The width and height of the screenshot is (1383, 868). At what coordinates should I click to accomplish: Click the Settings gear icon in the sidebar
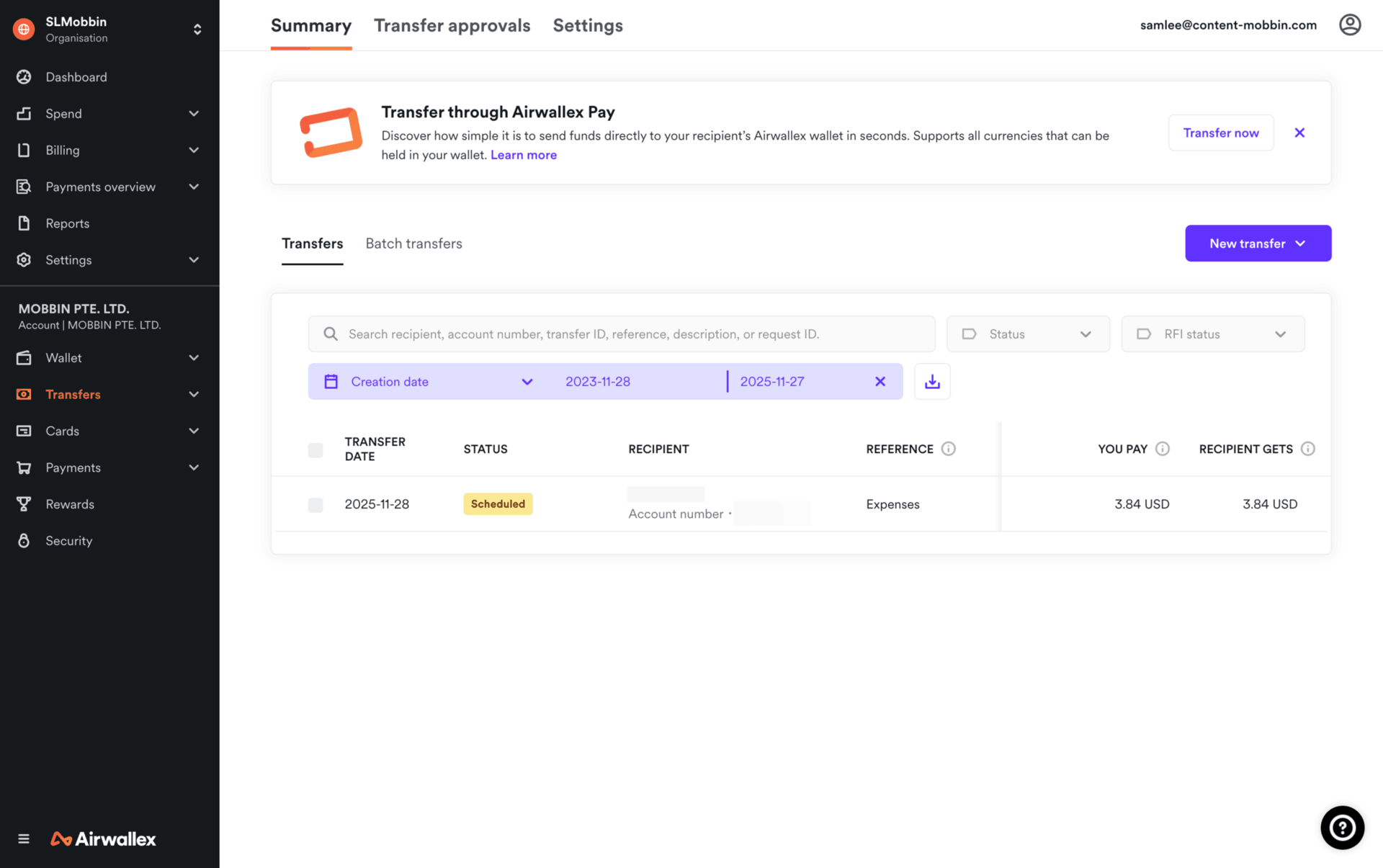click(24, 260)
